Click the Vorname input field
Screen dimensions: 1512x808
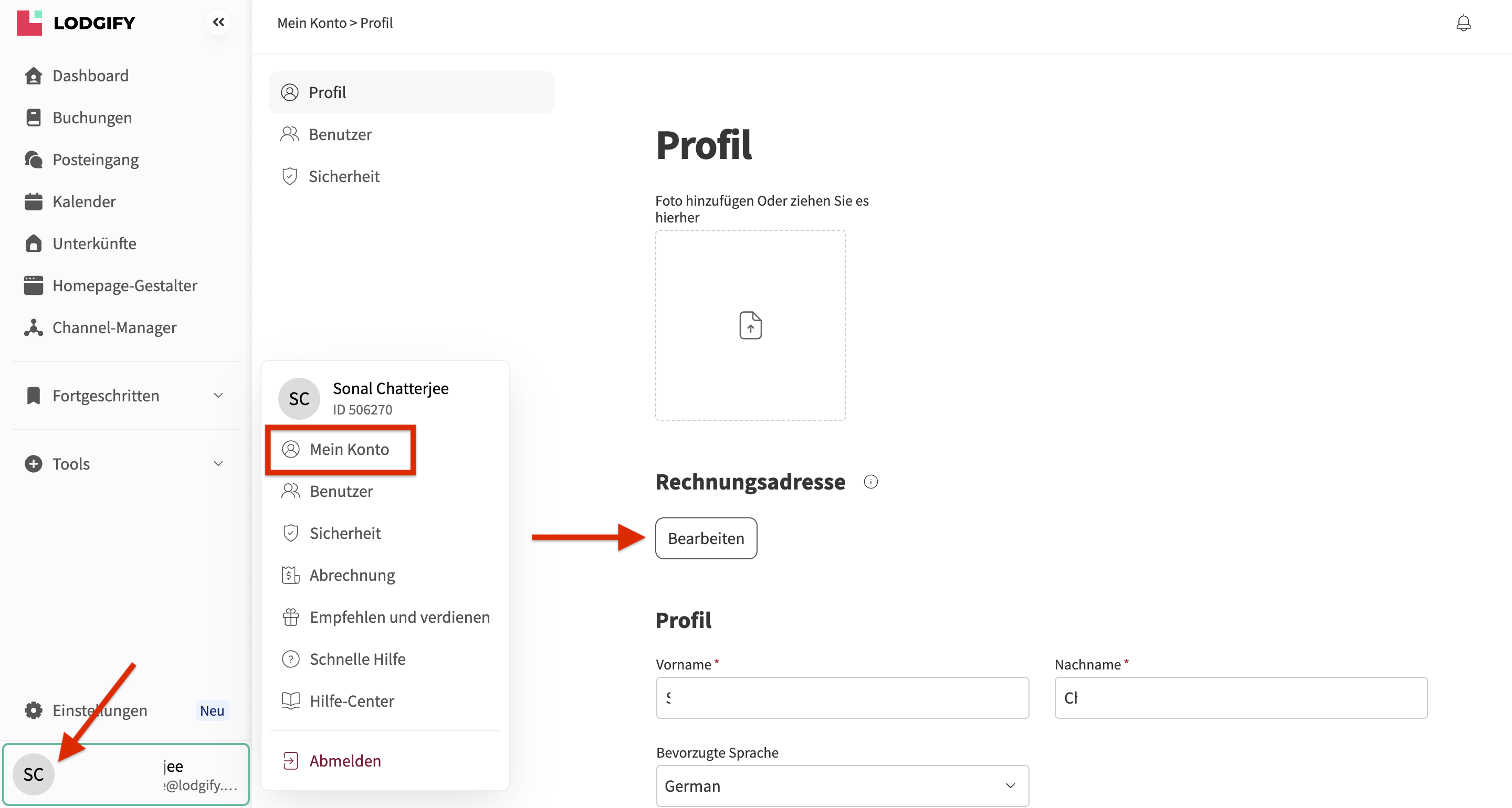pos(842,698)
